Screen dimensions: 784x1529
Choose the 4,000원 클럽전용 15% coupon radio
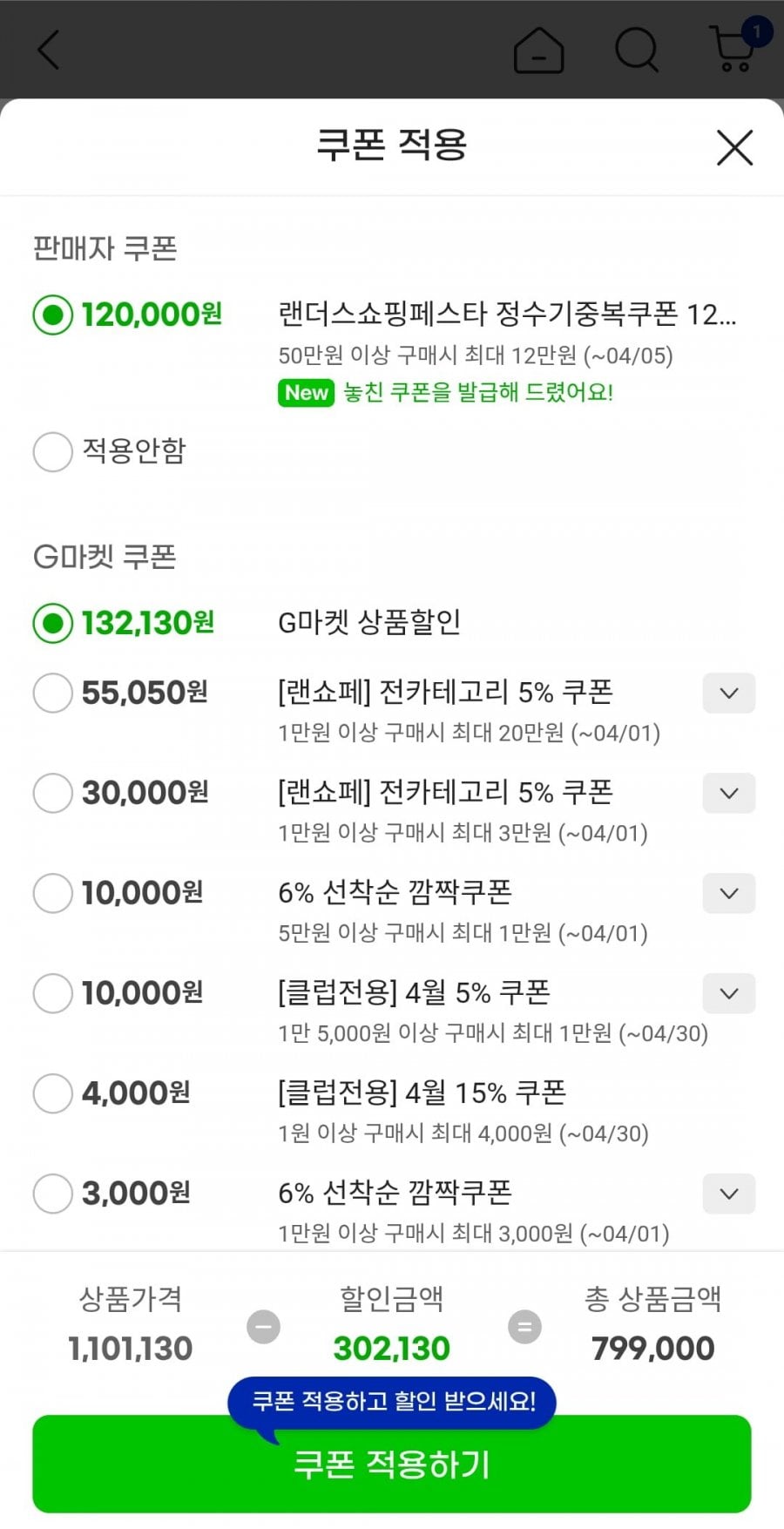(52, 1093)
